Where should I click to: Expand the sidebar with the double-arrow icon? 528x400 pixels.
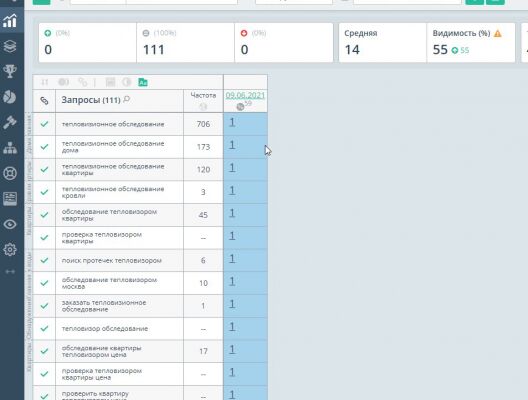click(10, 271)
